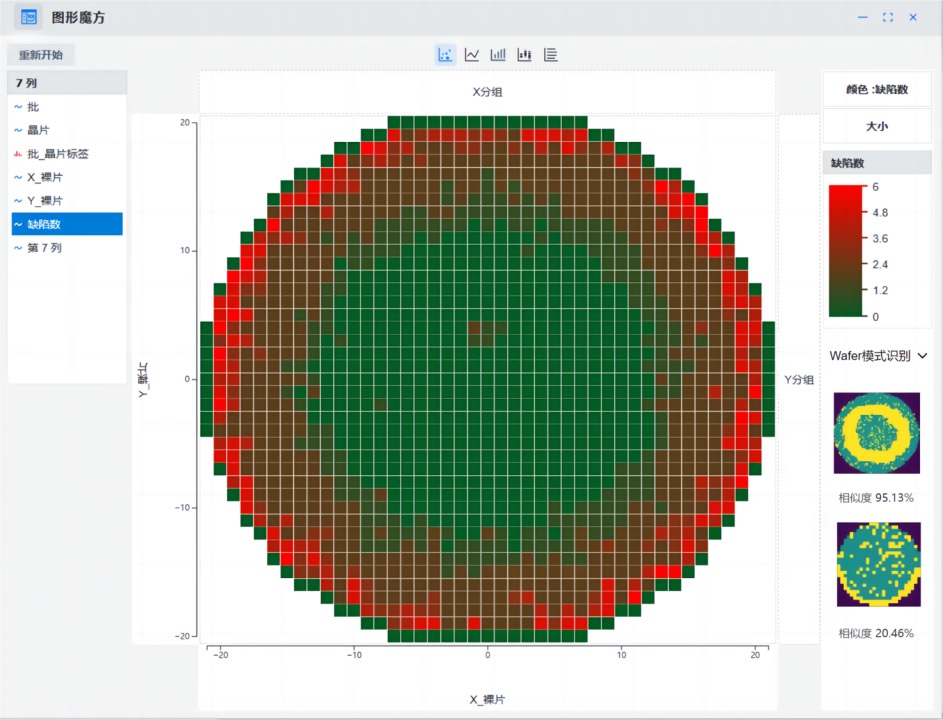Screen dimensions: 943x720
Task: Click the 7 列 columns header
Action: (67, 83)
